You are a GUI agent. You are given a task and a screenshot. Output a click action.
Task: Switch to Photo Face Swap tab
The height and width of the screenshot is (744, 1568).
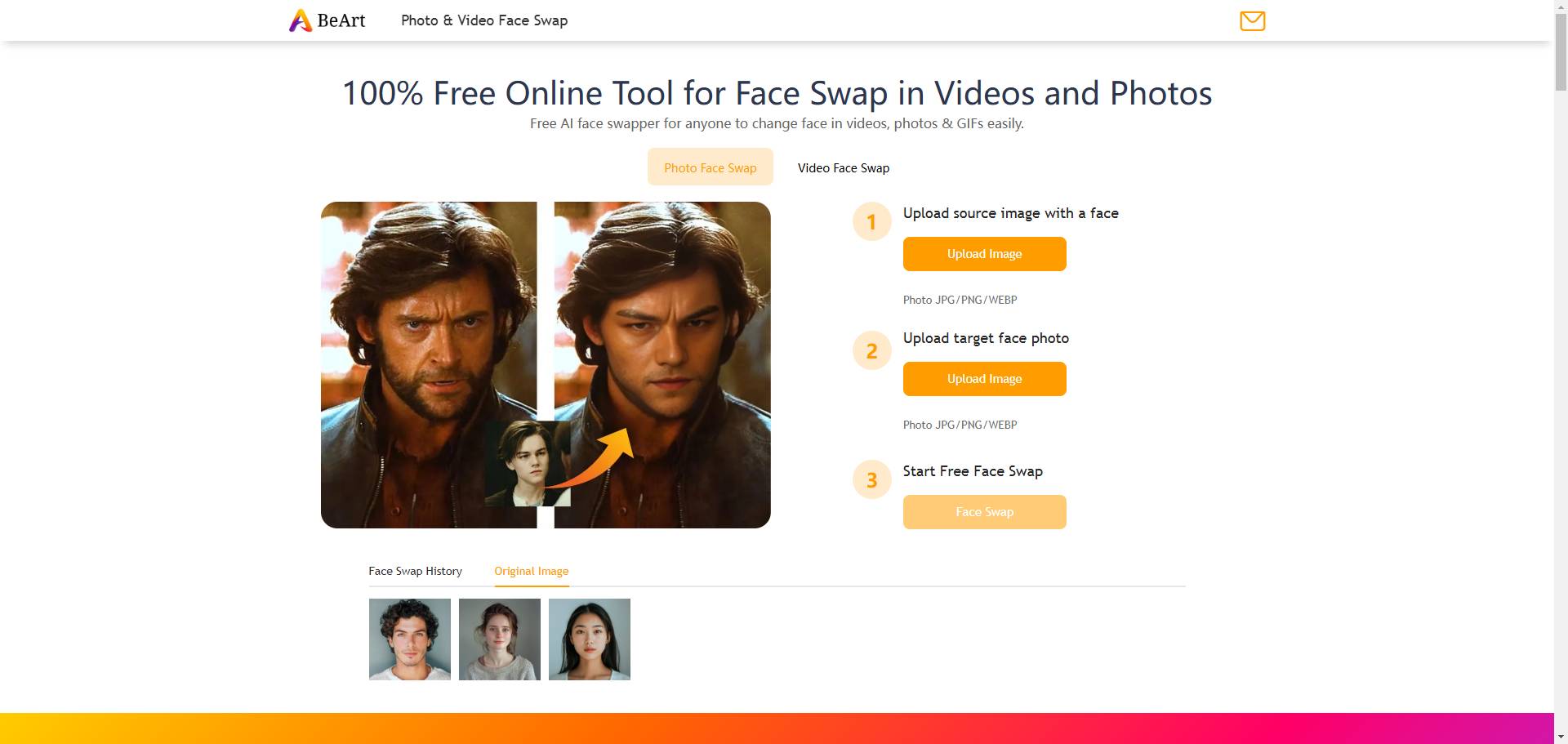[x=710, y=167]
